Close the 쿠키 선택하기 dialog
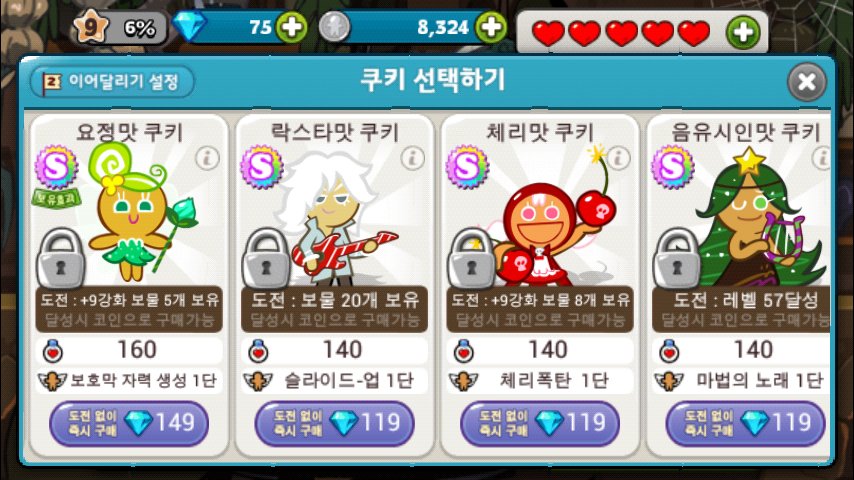This screenshot has width=854, height=480. point(807,82)
